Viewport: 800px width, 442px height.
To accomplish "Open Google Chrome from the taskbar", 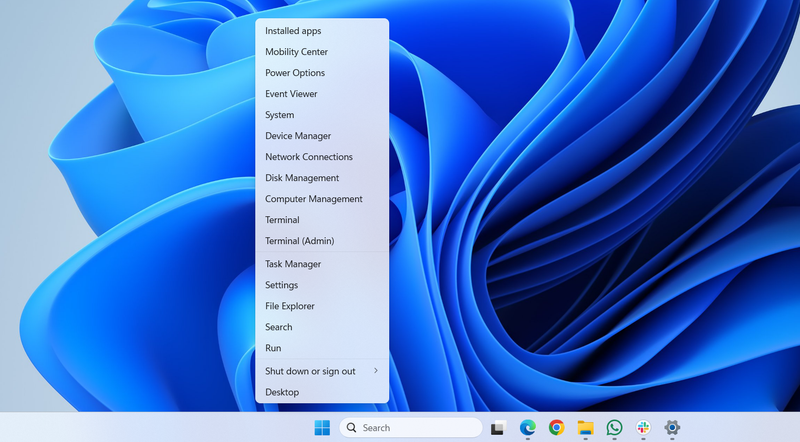I will [x=556, y=428].
